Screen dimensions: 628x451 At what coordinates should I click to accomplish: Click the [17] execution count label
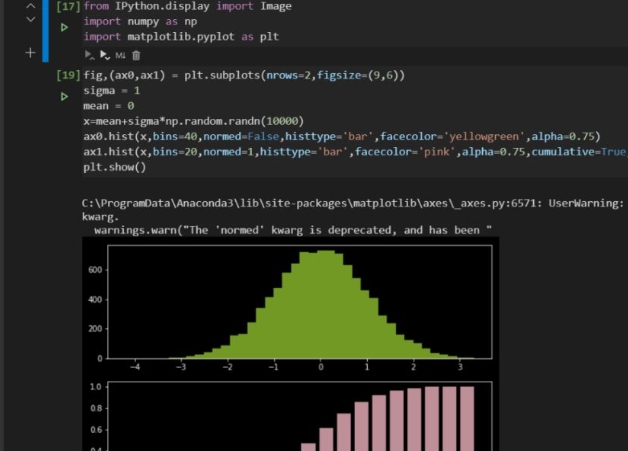pos(68,6)
